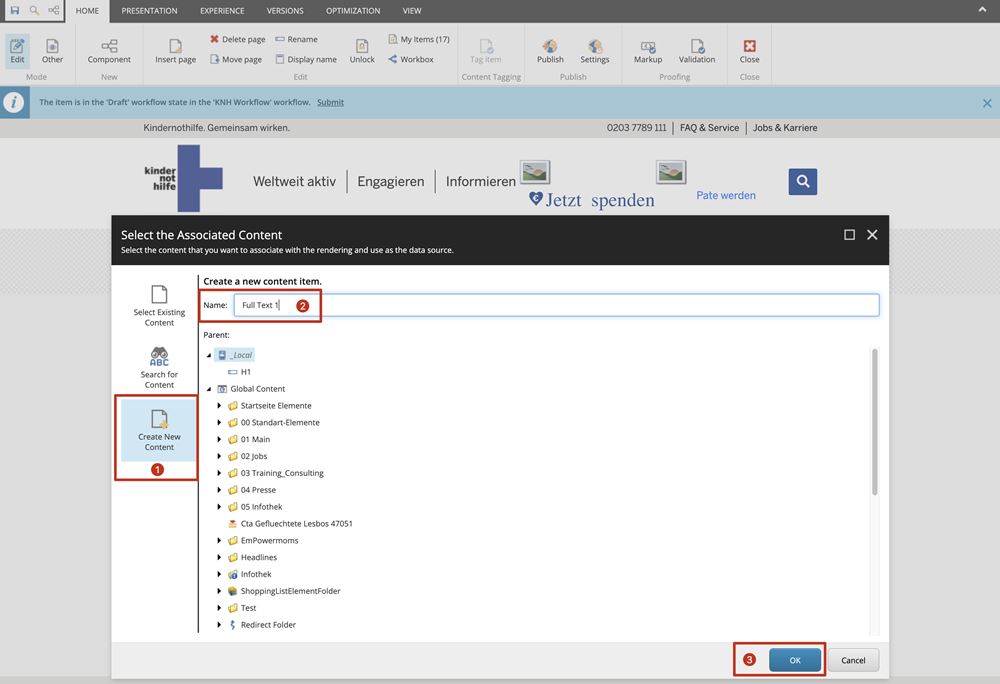The width and height of the screenshot is (1000, 684).
Task: Select the Markup proofing tool
Action: pyautogui.click(x=648, y=51)
